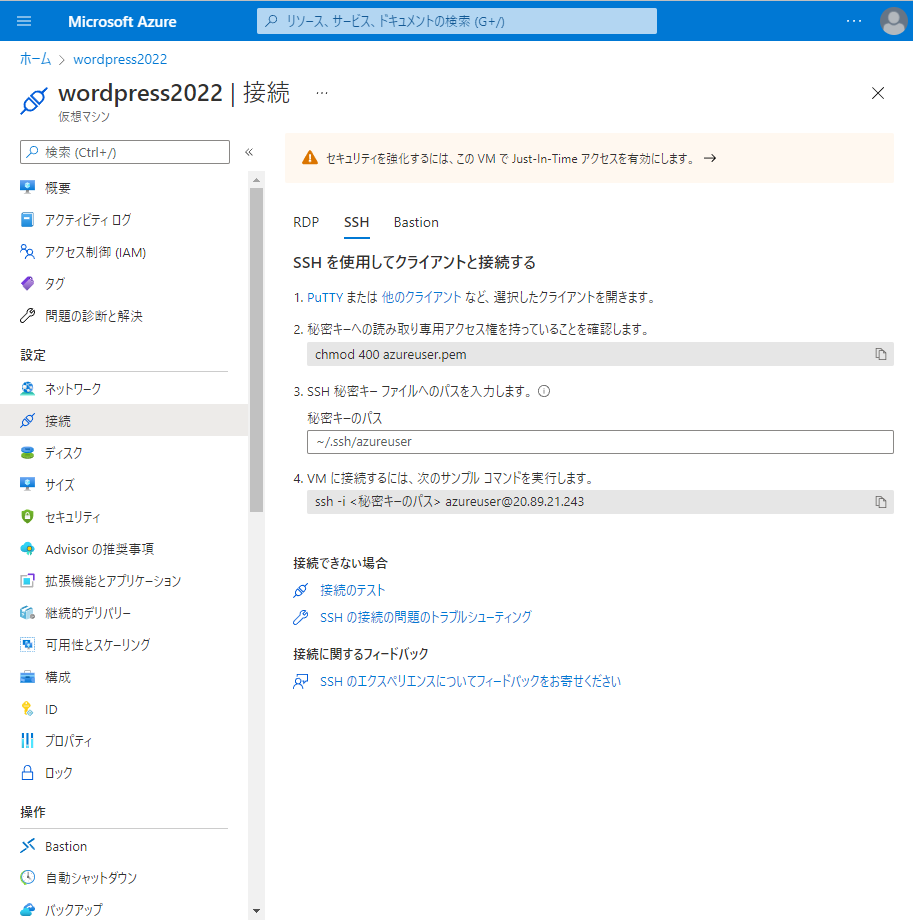Click the ネットワーク icon
This screenshot has width=913, height=920.
point(27,388)
